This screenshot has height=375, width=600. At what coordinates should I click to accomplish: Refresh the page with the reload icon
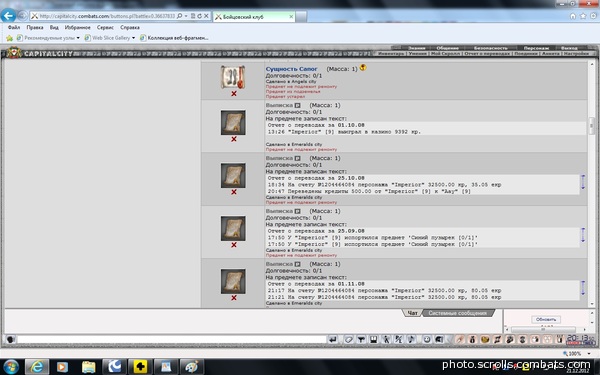(199, 16)
